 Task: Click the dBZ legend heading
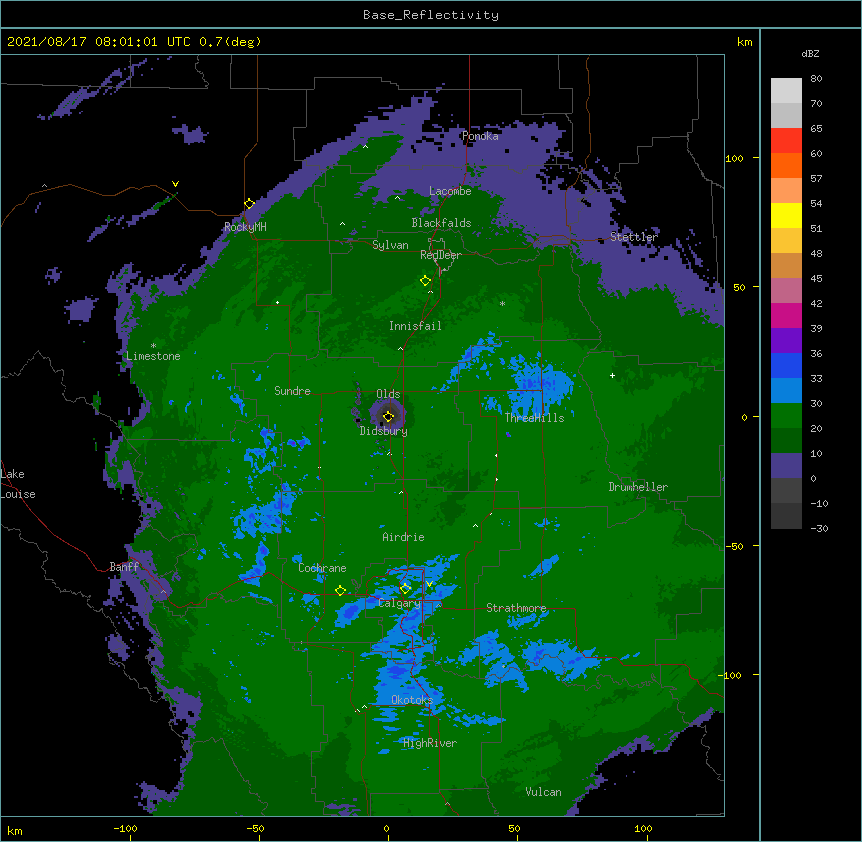[x=810, y=53]
